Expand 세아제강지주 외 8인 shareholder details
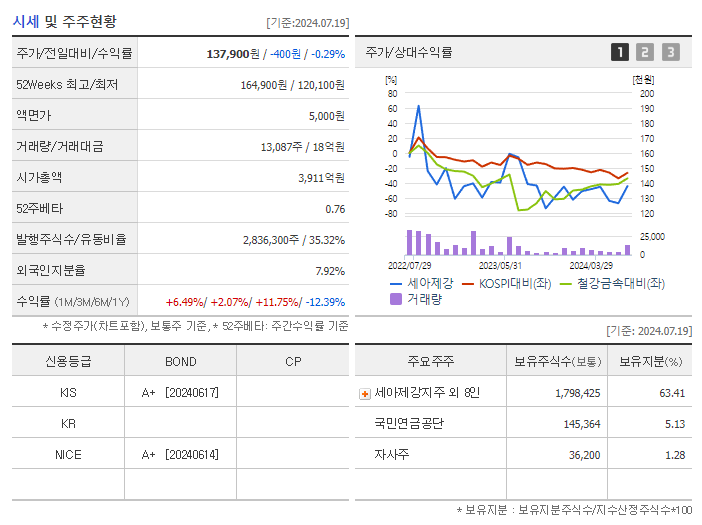This screenshot has height=525, width=702. [x=365, y=394]
